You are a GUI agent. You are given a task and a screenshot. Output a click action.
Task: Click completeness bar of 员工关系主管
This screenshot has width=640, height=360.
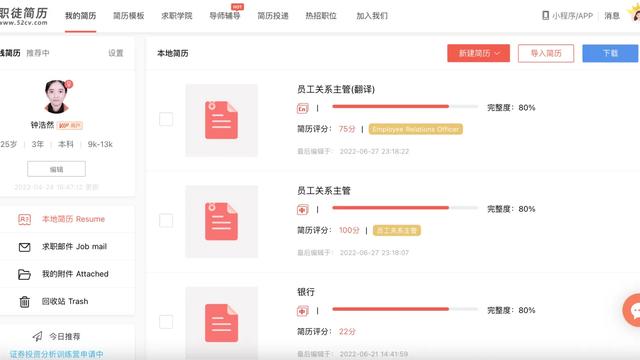tap(405, 208)
